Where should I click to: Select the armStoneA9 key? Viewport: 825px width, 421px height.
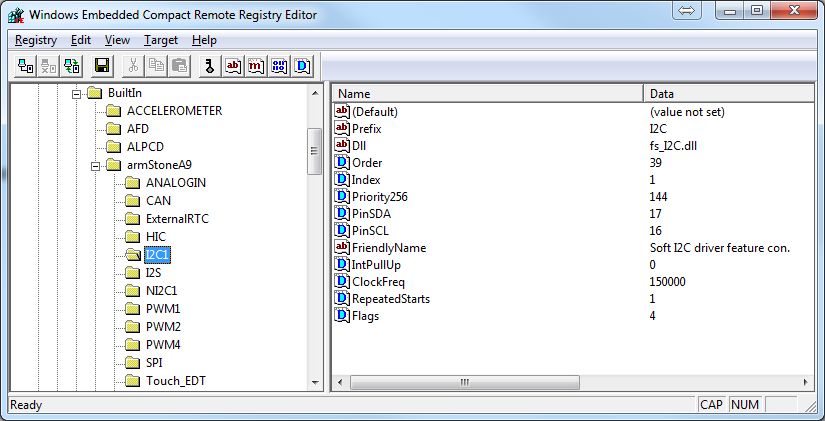(x=159, y=165)
